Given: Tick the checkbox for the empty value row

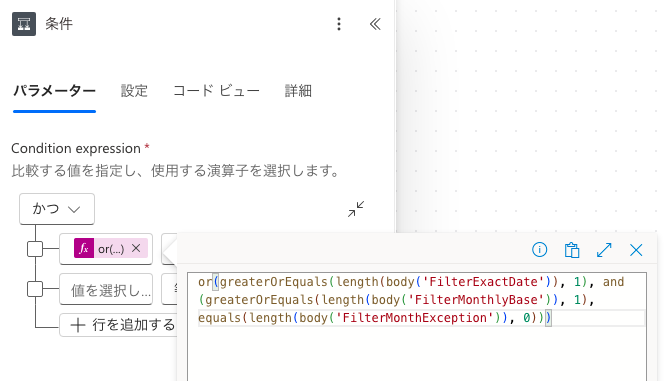Looking at the screenshot, I should pos(35,289).
